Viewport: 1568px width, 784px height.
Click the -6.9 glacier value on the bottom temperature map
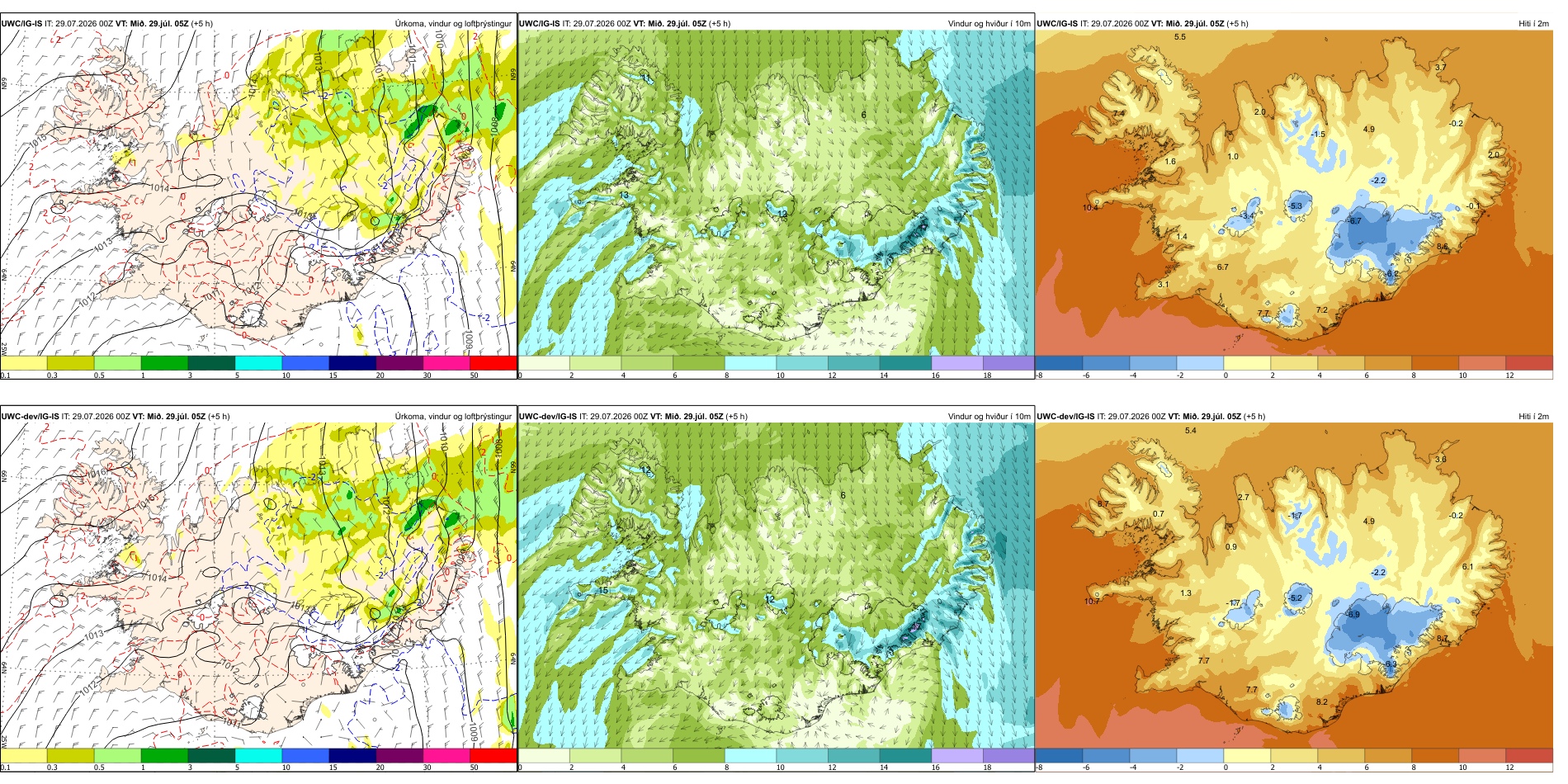(x=1353, y=615)
